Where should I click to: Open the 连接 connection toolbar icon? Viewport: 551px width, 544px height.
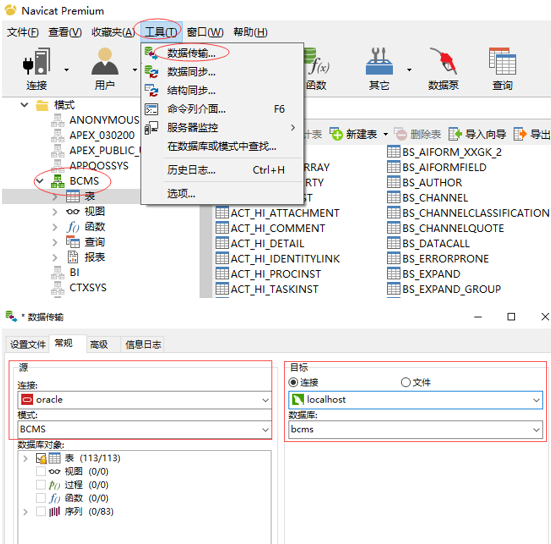(x=37, y=61)
